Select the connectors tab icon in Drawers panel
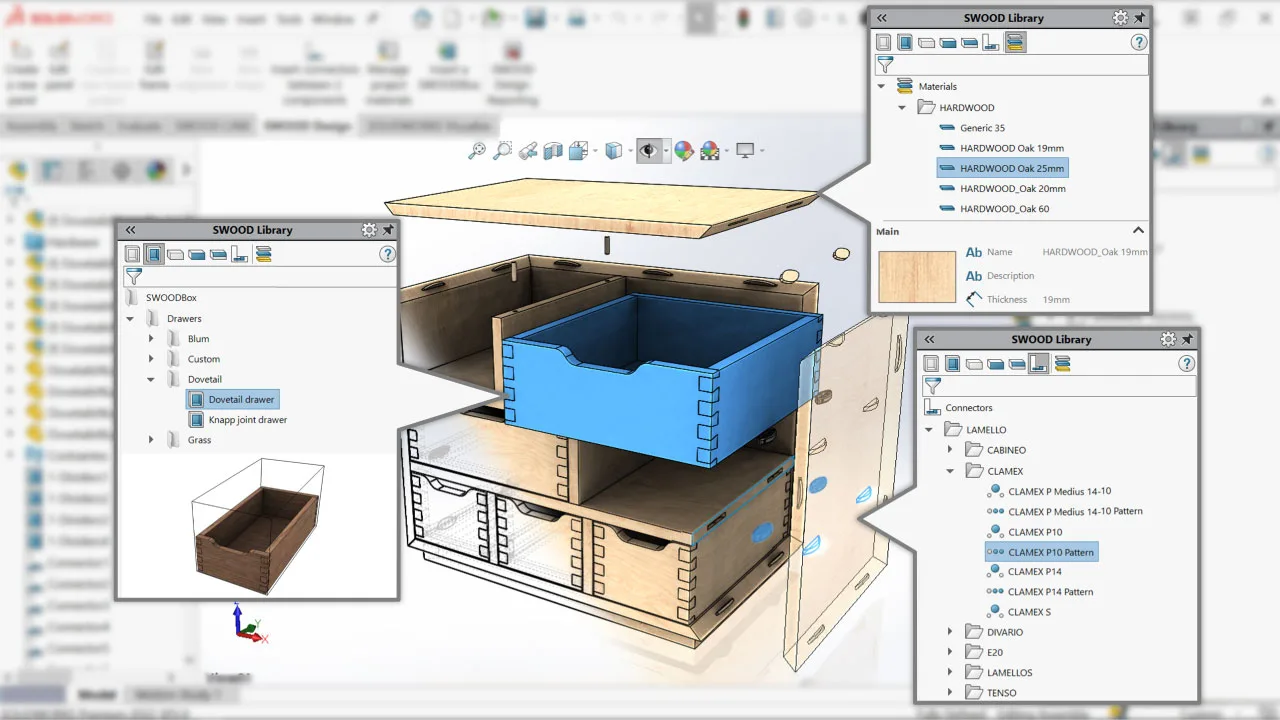This screenshot has height=720, width=1280. (240, 254)
